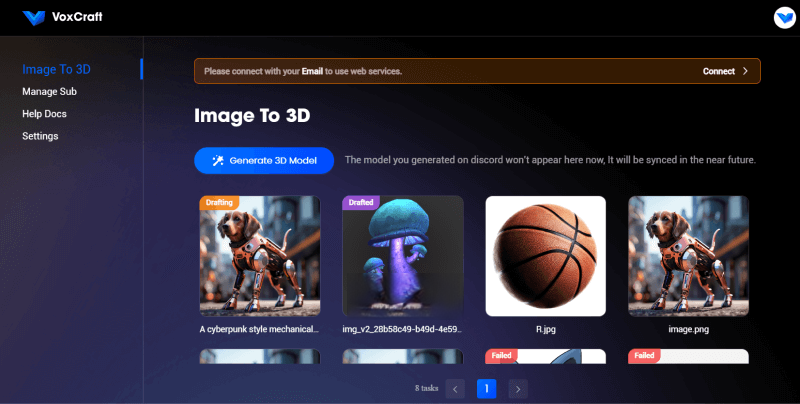
Task: Click the first red Failed badge
Action: [503, 355]
